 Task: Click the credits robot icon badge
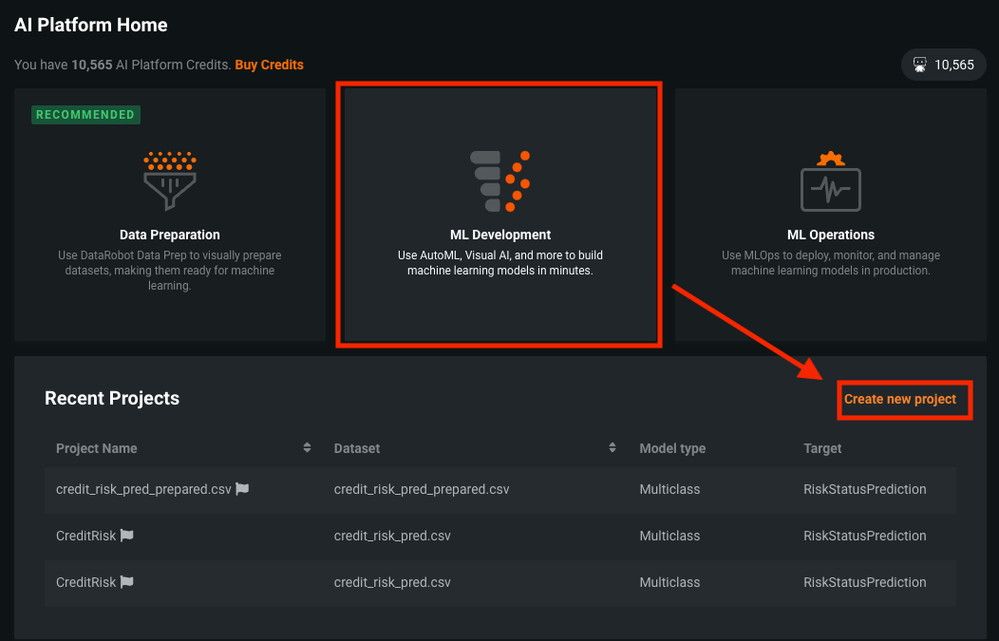coord(920,65)
